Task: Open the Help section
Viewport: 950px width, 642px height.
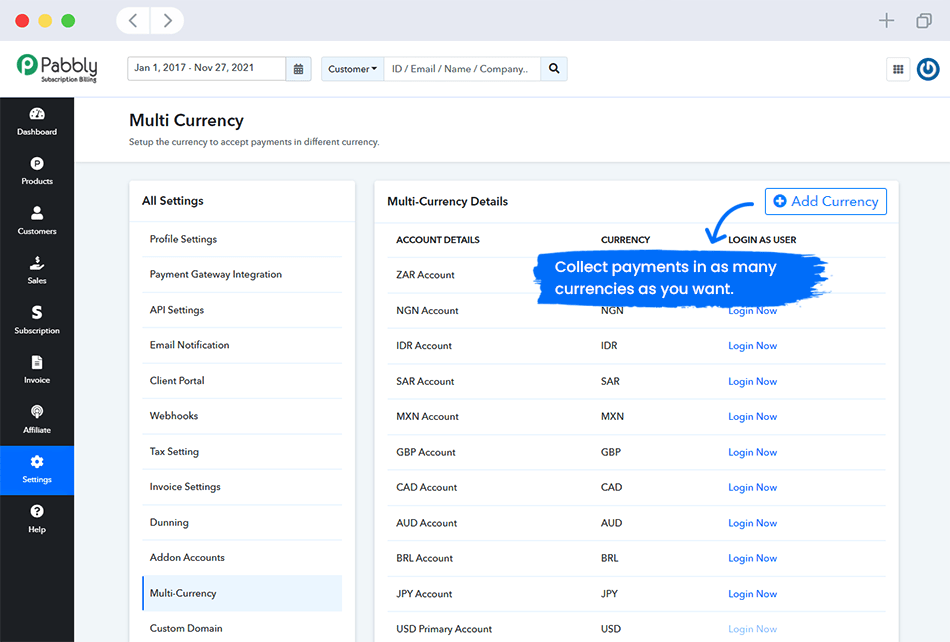Action: pos(37,519)
